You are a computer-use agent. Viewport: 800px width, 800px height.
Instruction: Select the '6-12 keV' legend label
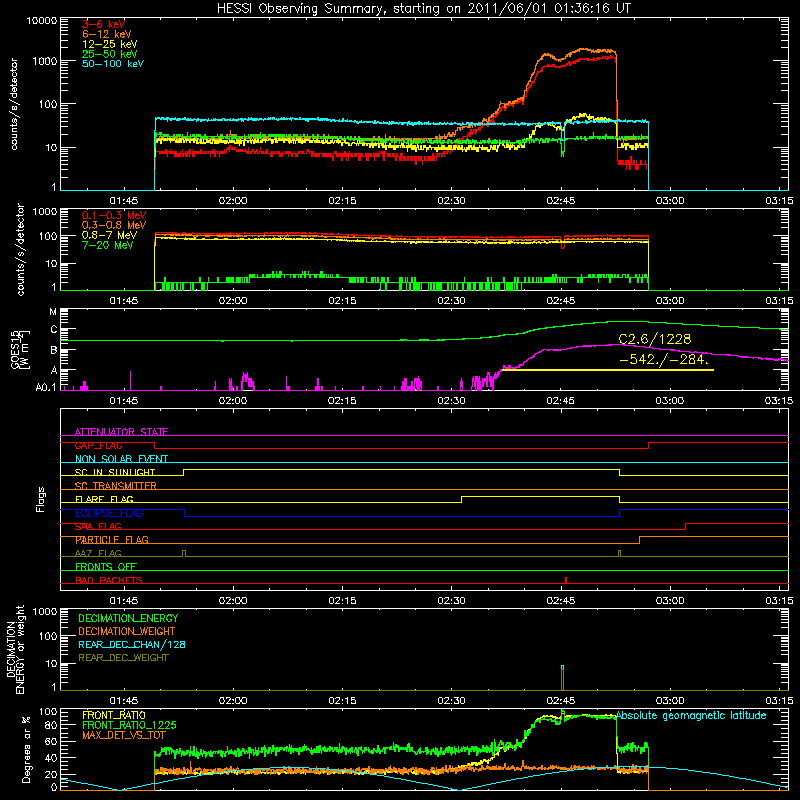click(x=106, y=34)
